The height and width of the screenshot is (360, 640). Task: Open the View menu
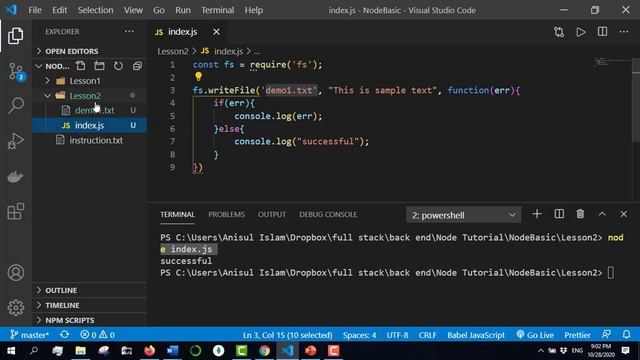coord(133,10)
